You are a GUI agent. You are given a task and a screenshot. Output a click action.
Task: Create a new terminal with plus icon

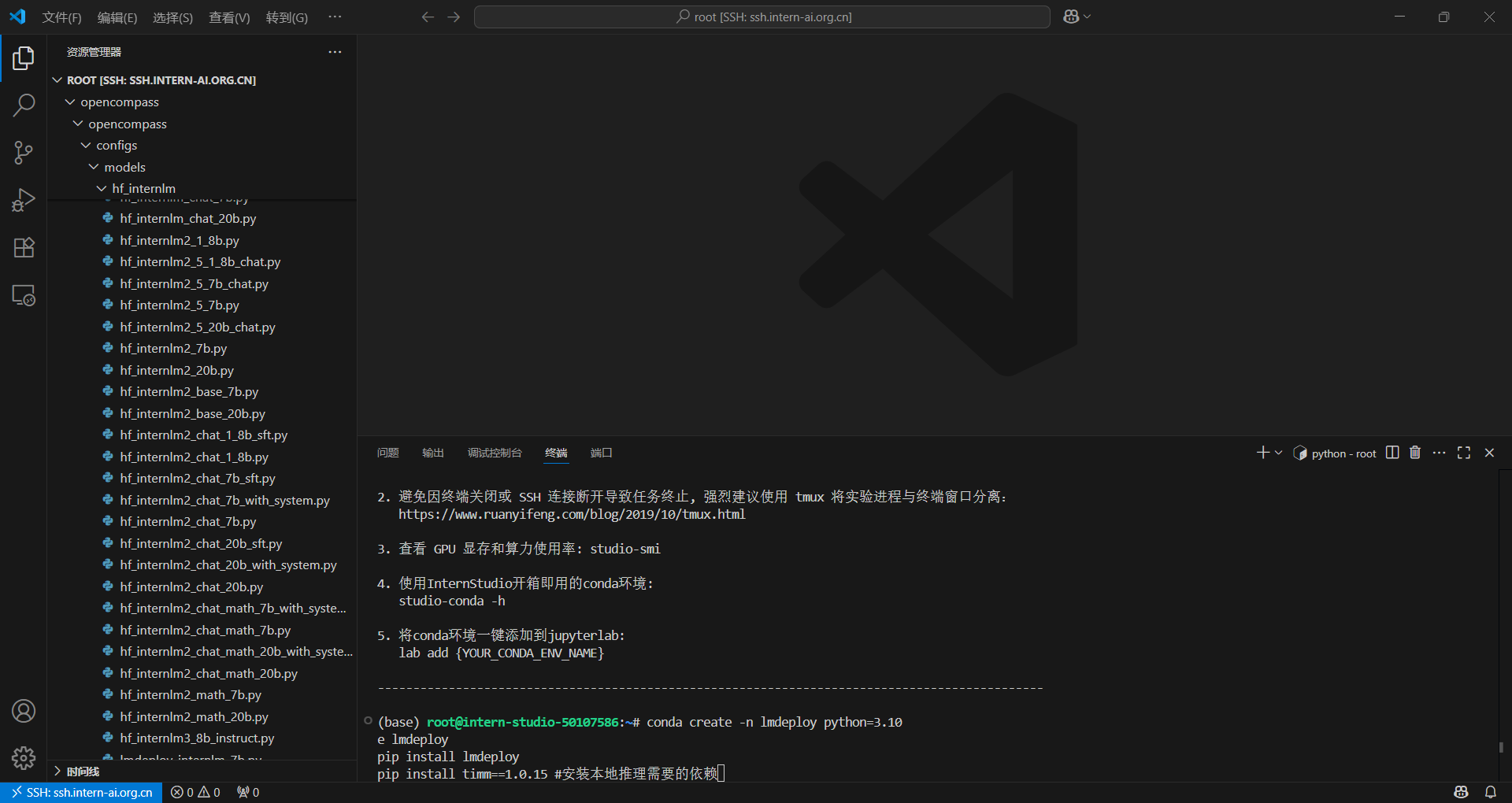(1263, 453)
